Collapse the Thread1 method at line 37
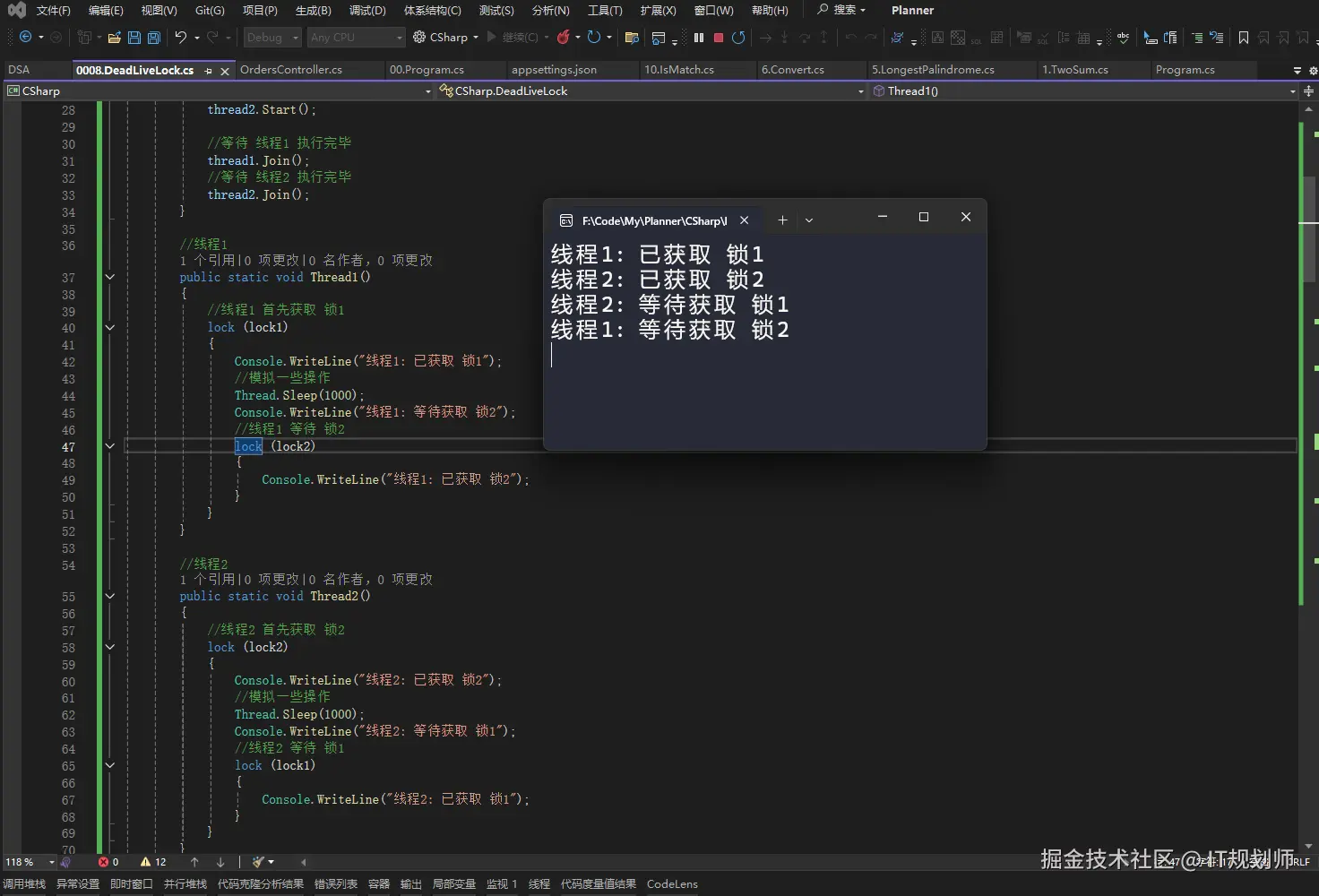This screenshot has height=896, width=1319. 110,277
